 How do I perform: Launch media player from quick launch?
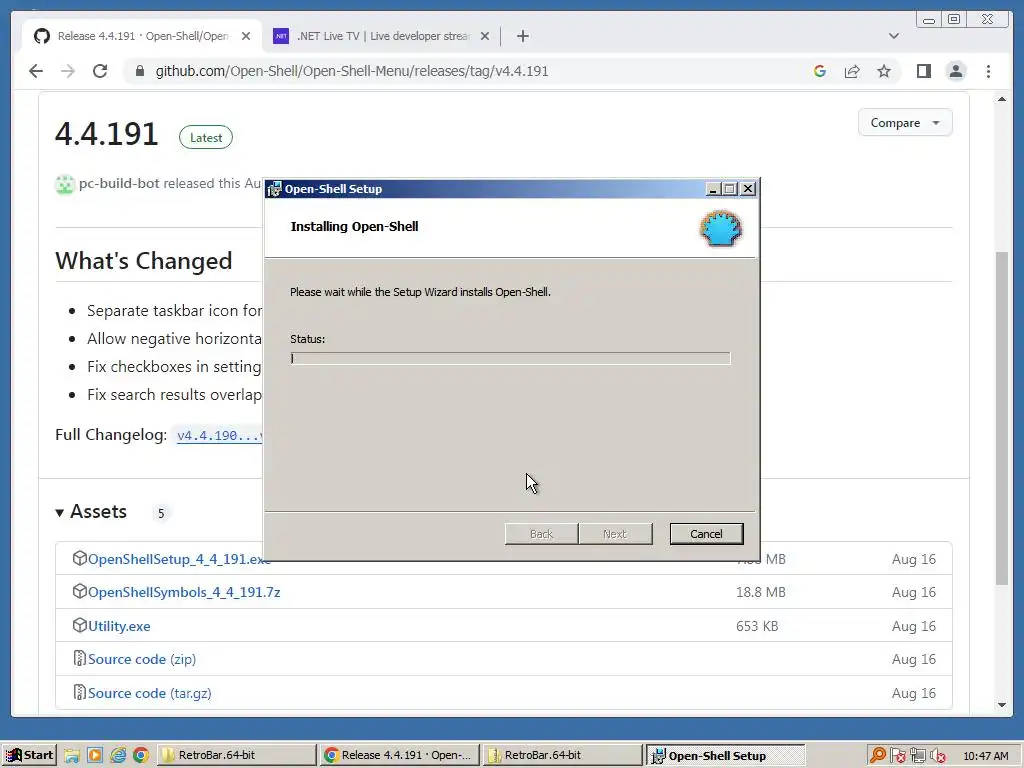click(95, 756)
